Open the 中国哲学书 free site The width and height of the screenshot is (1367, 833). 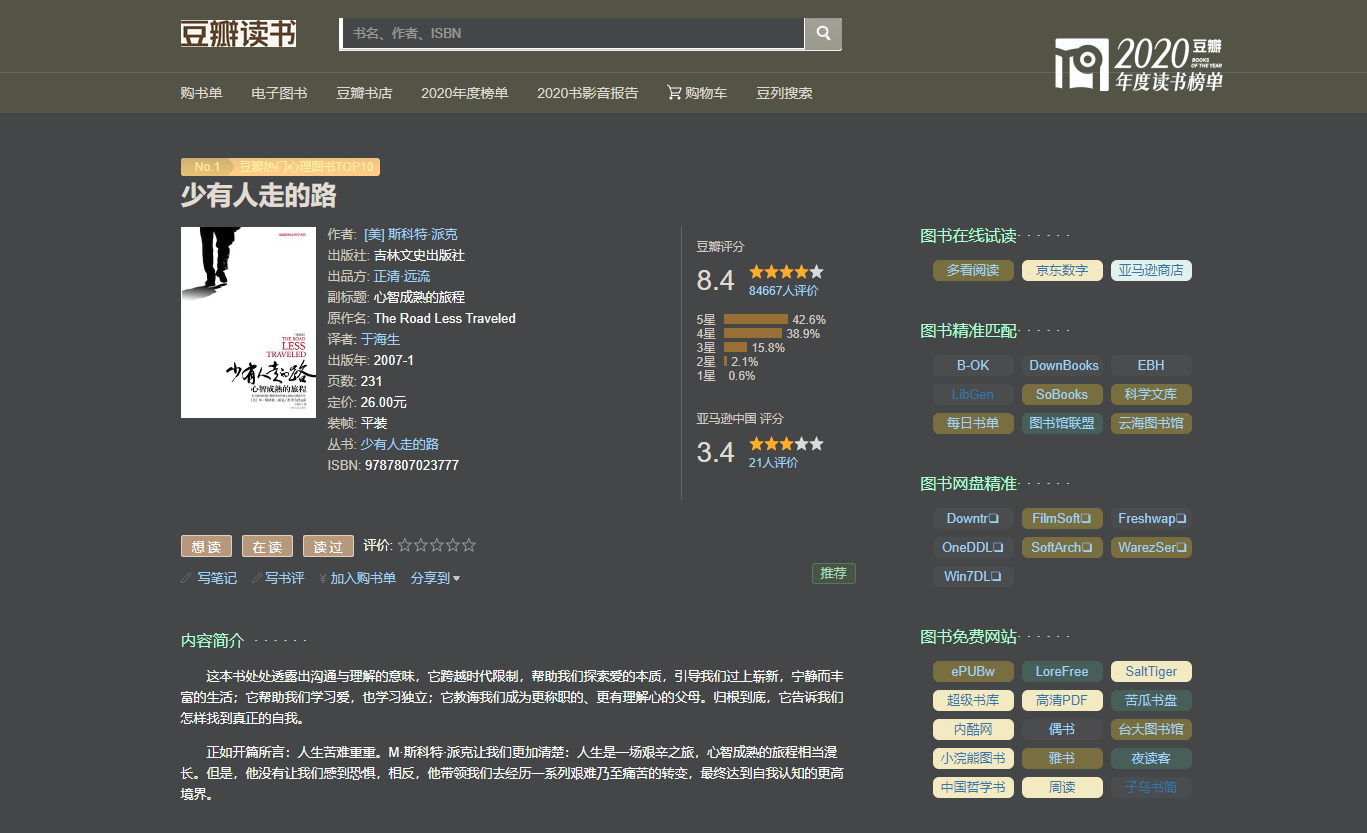click(973, 787)
